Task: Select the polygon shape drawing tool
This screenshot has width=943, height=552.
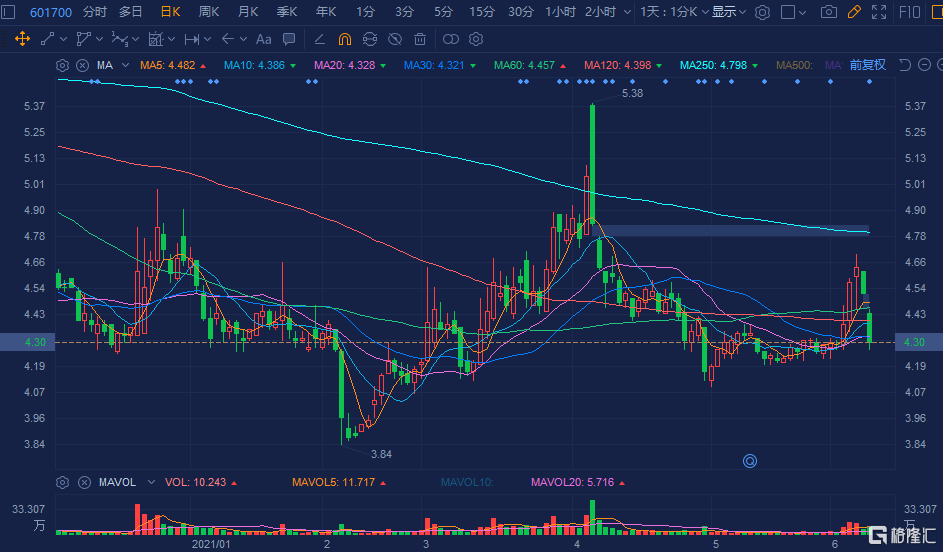Action: 84,40
